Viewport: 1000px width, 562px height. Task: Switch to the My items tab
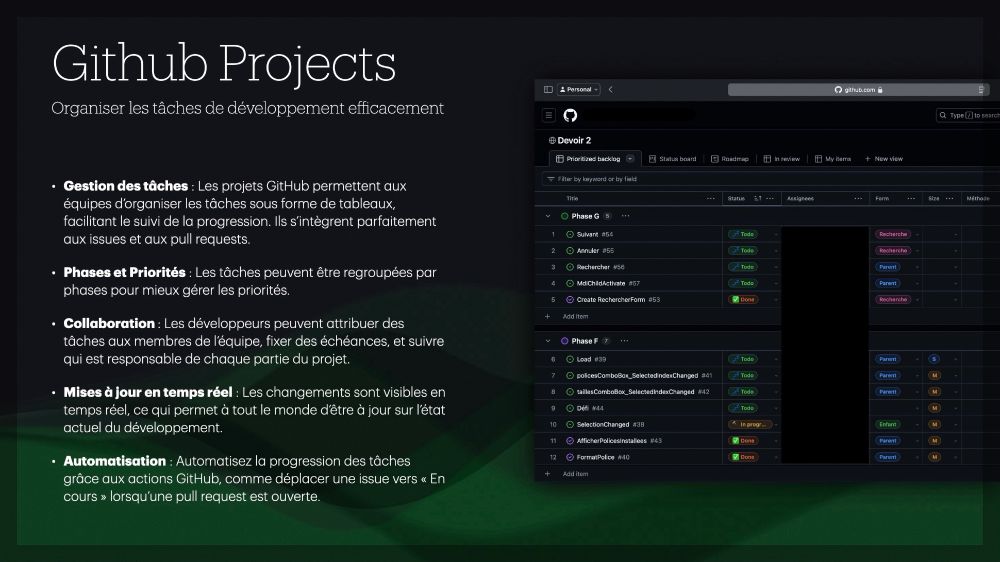(x=832, y=159)
